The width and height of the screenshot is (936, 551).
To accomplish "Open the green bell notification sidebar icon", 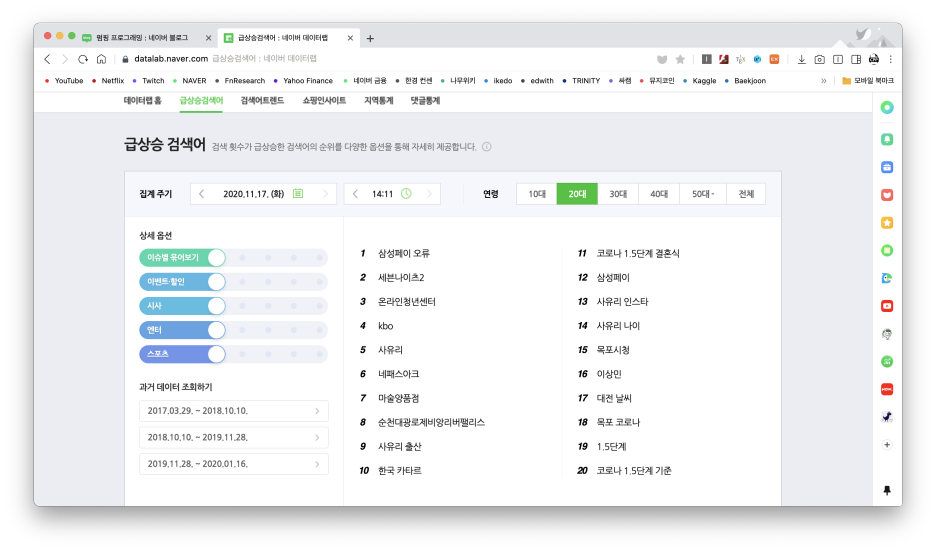I will coord(887,139).
